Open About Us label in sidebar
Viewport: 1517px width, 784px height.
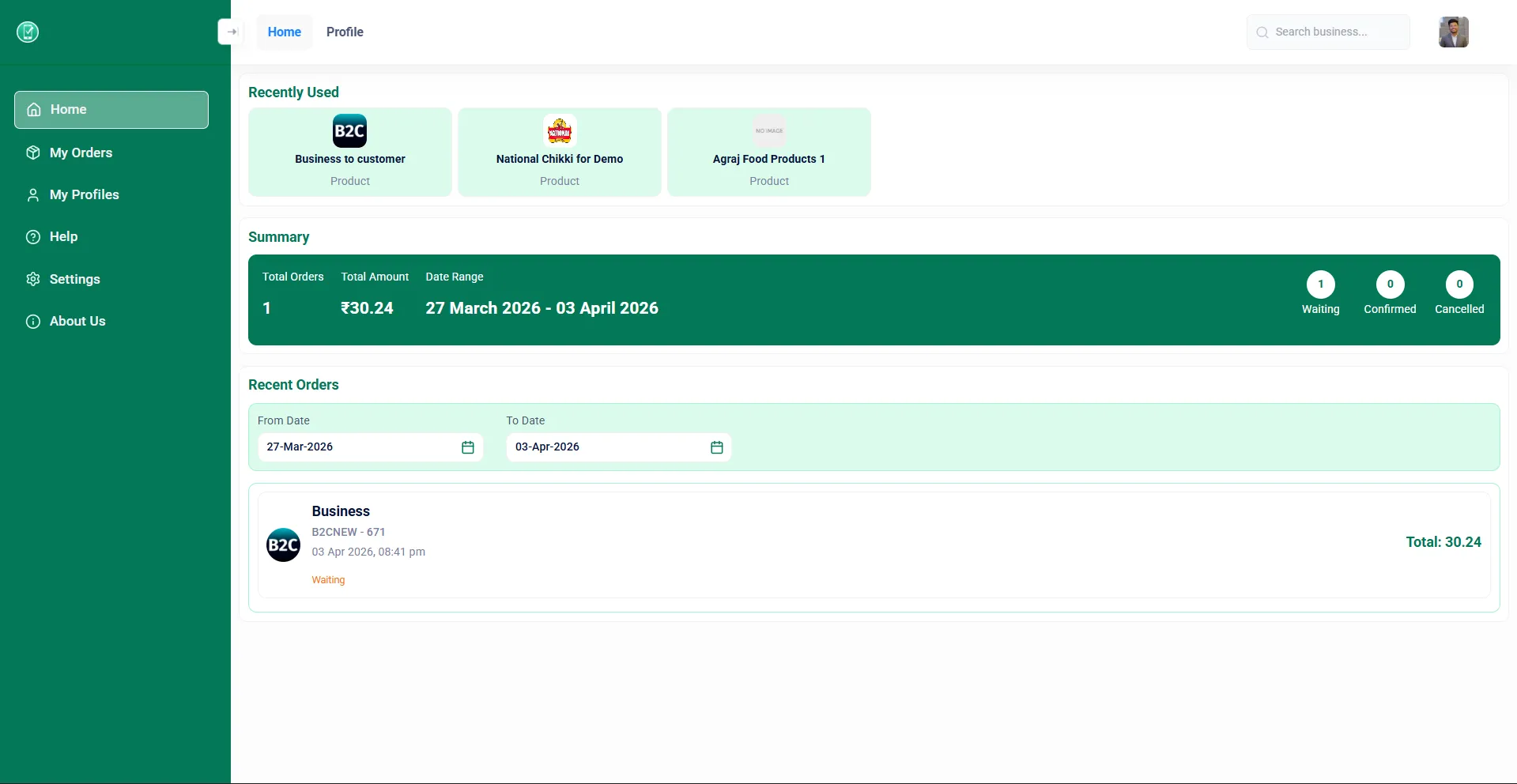(77, 321)
